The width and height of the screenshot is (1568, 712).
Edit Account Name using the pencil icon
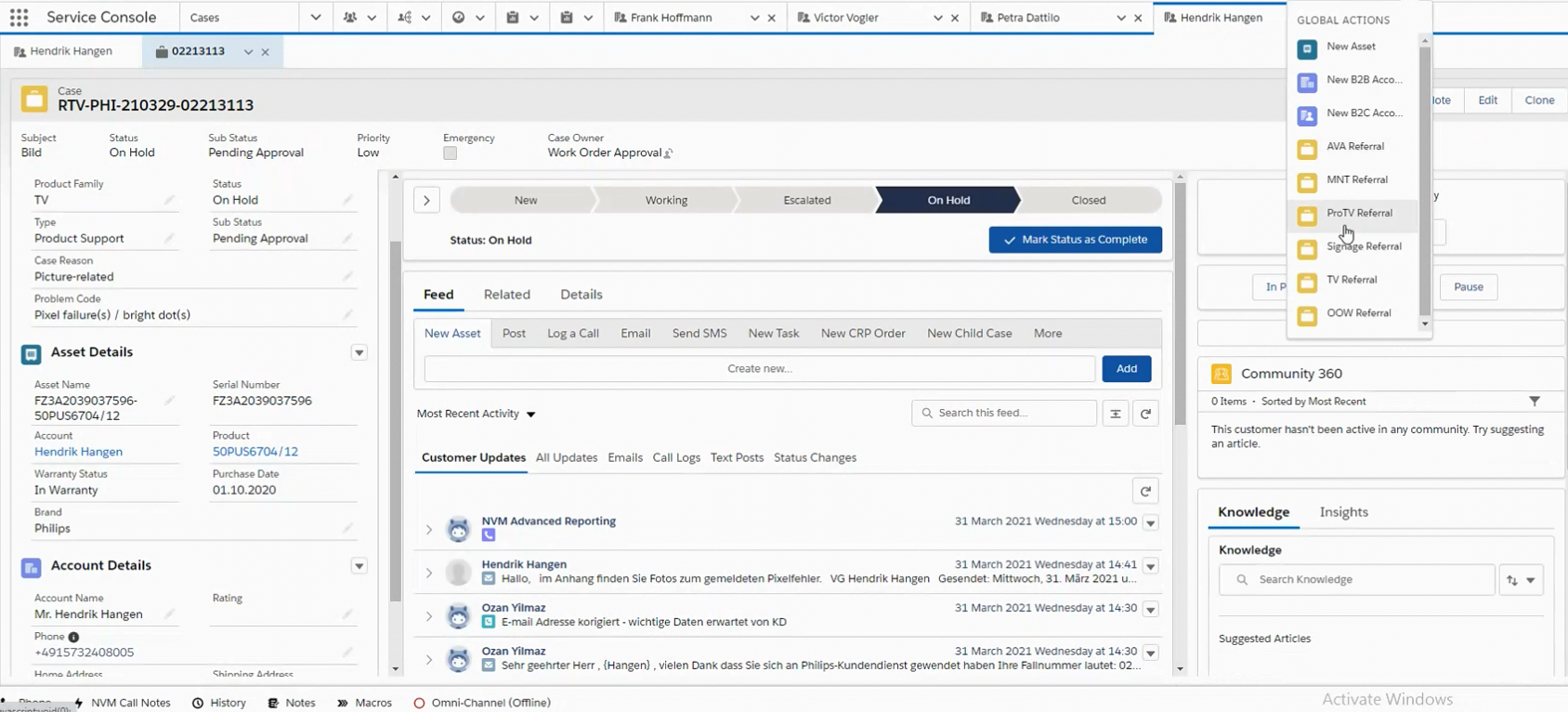click(x=169, y=613)
